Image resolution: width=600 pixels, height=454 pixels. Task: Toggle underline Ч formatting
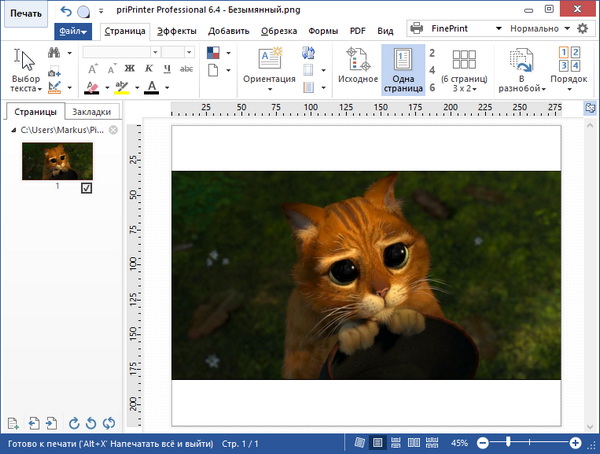(167, 69)
